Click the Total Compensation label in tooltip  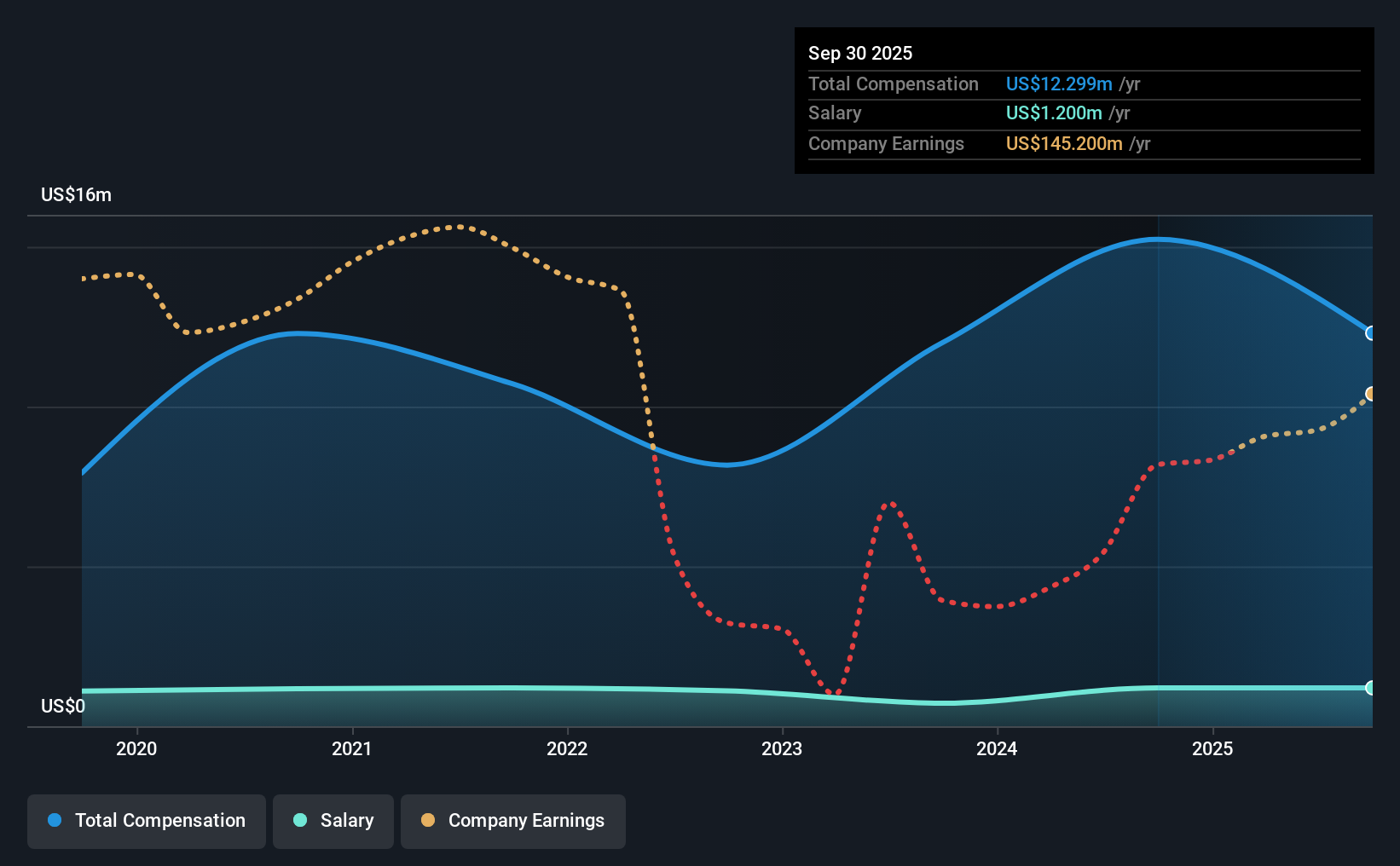[x=894, y=84]
